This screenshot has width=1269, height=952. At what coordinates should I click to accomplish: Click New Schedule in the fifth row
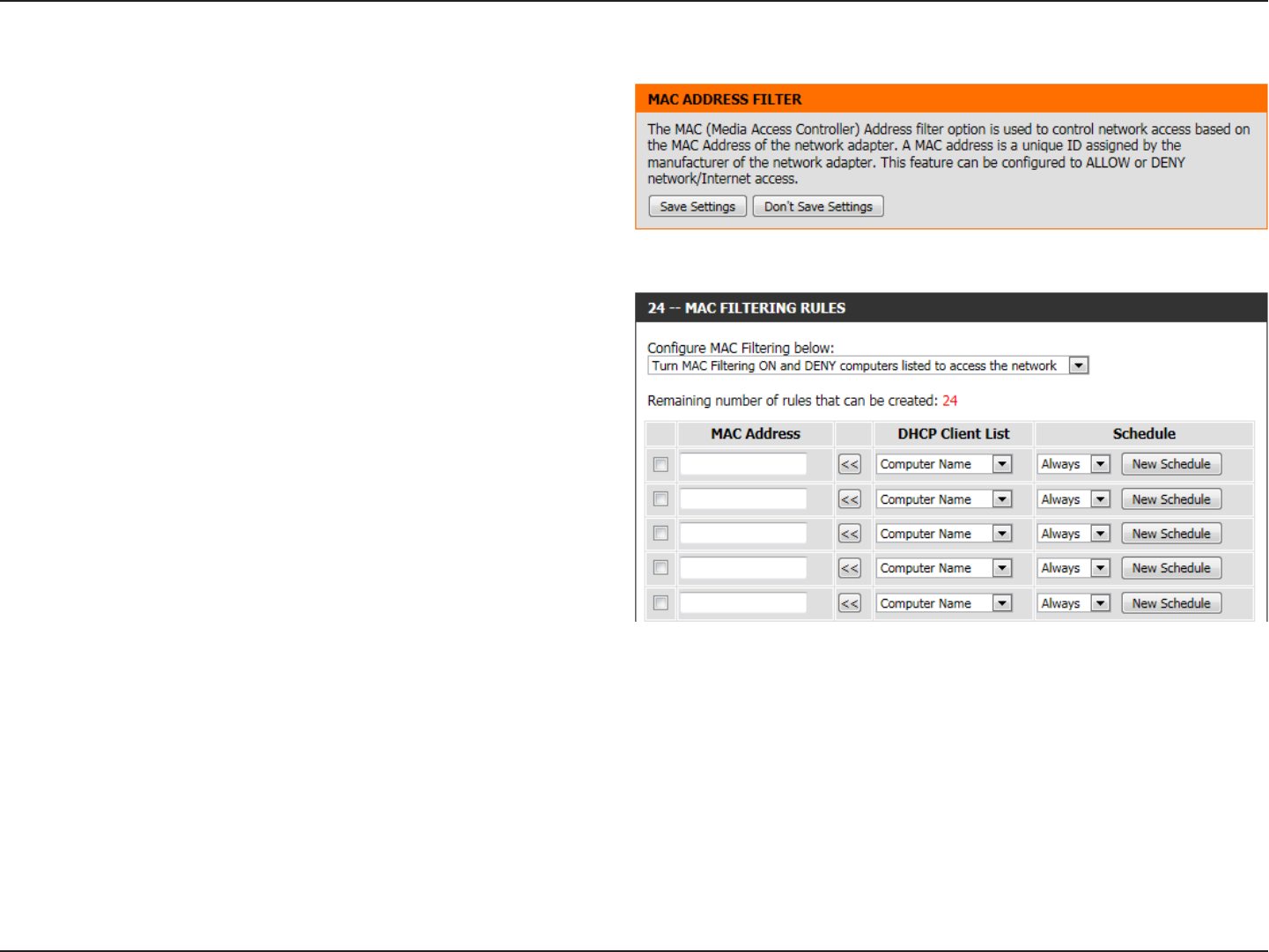1171,603
